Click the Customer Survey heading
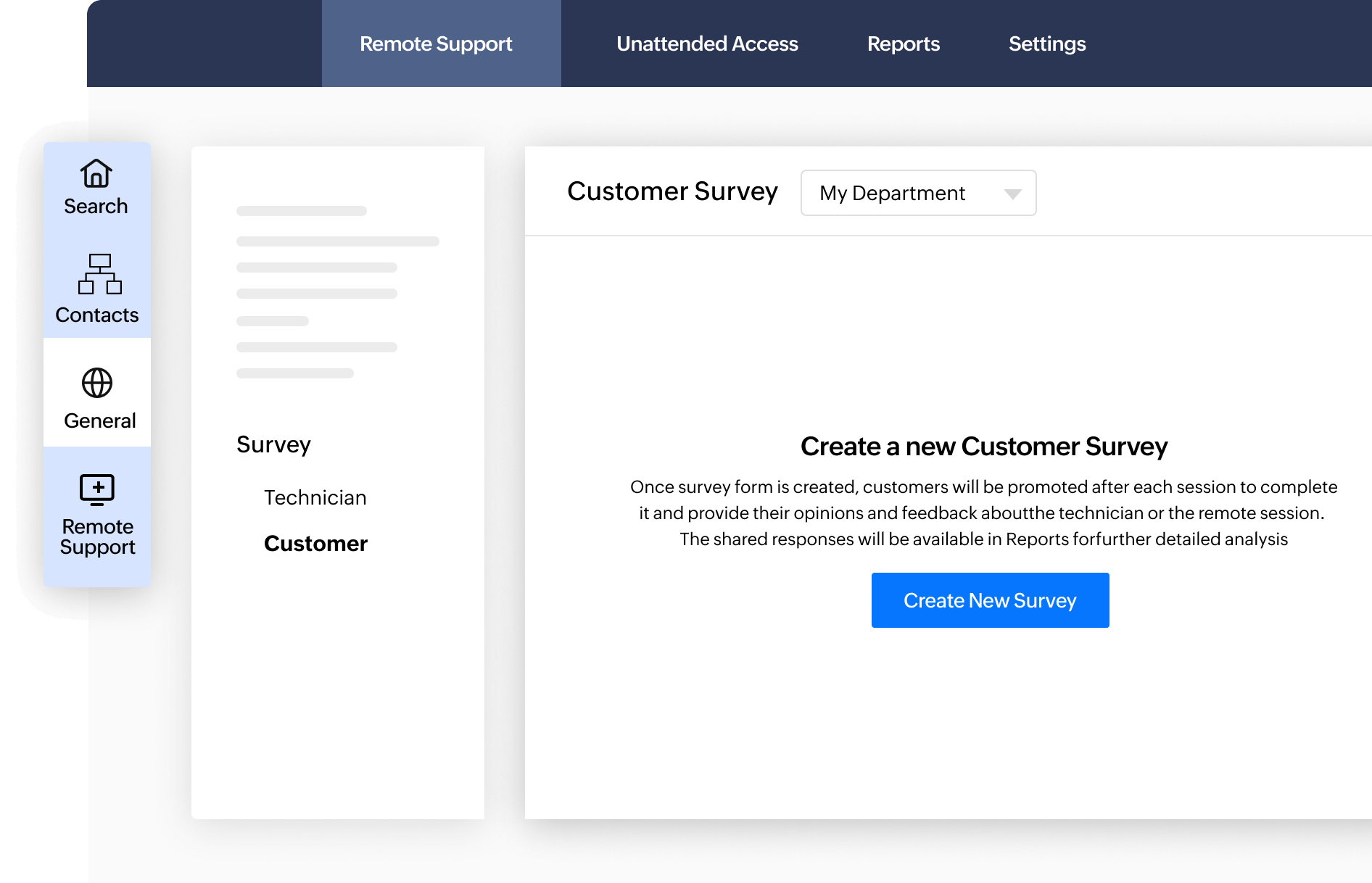Viewport: 1372px width, 883px height. [x=672, y=191]
